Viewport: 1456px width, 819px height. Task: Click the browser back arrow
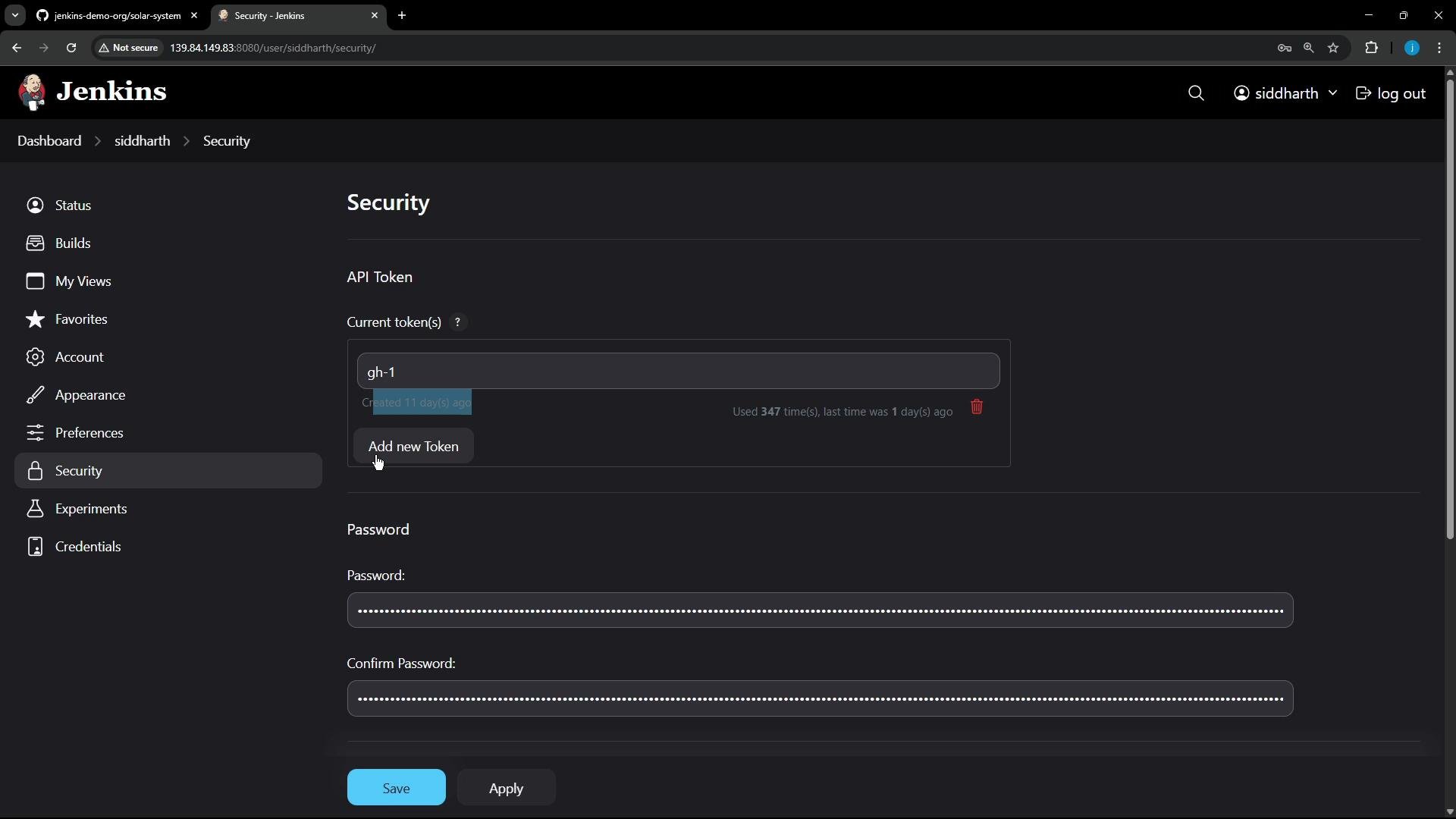pos(17,48)
